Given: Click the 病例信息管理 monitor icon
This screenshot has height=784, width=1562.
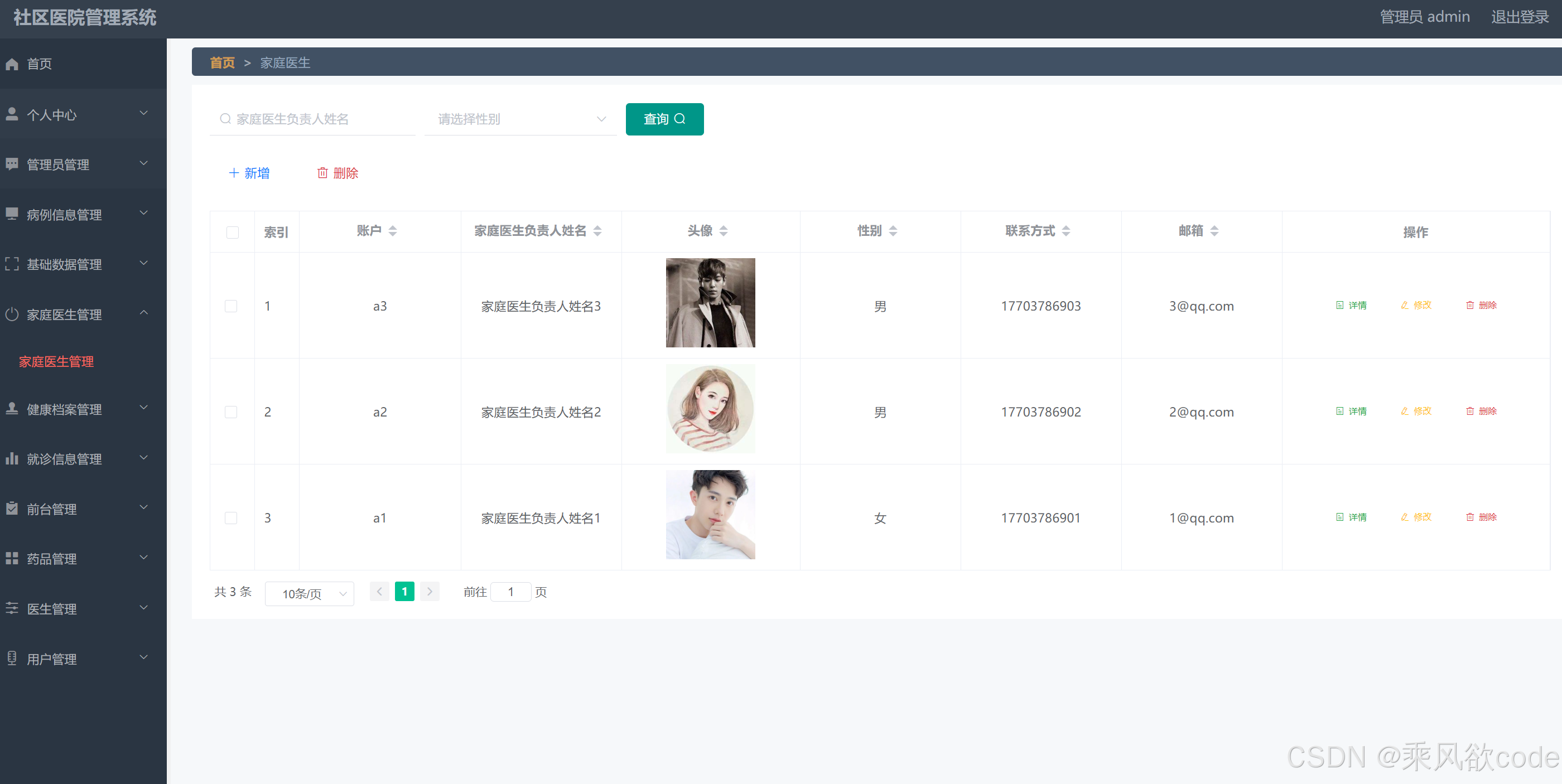Looking at the screenshot, I should coord(12,214).
